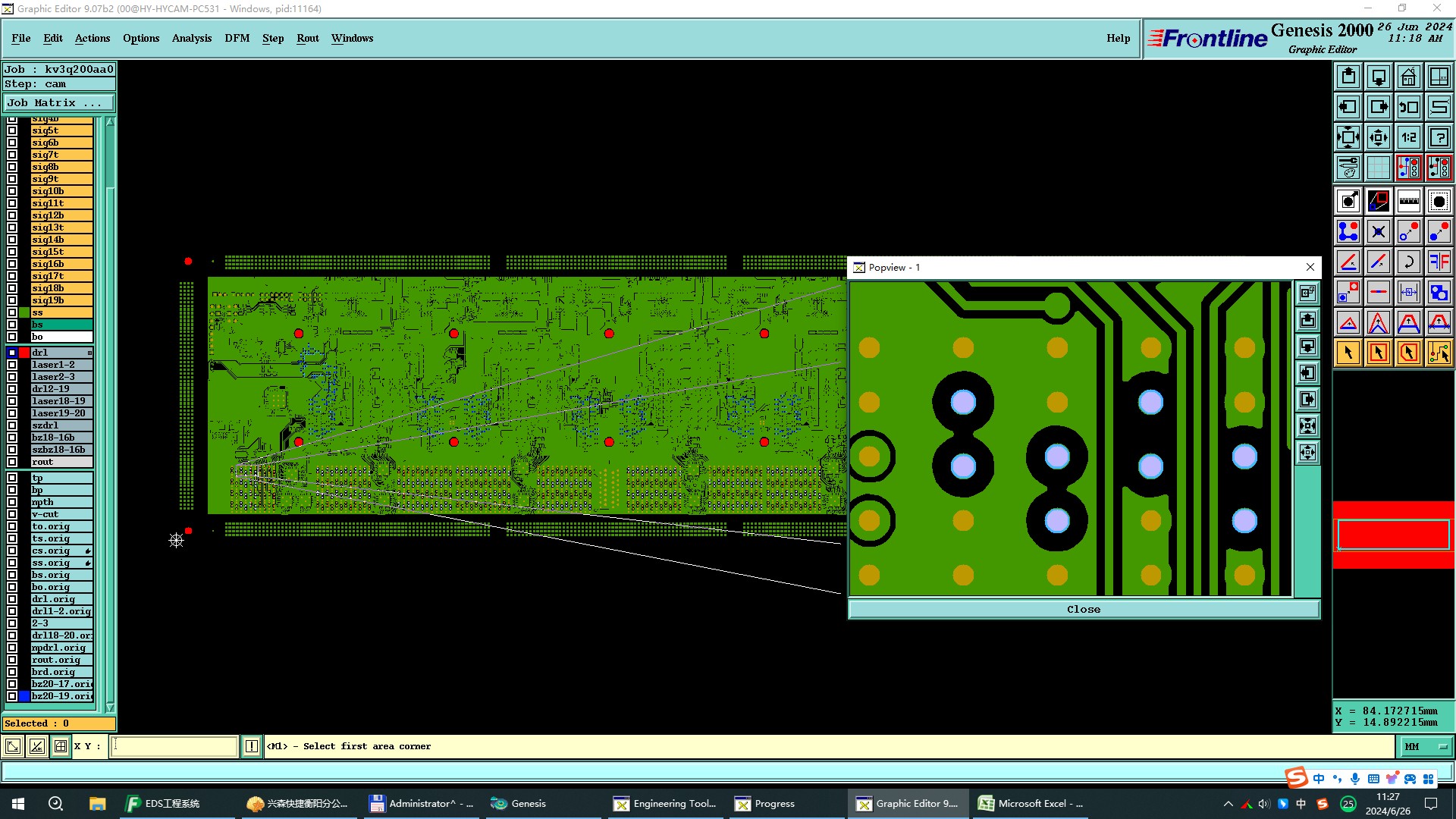The width and height of the screenshot is (1456, 819).
Task: Toggle checkbox for layer v-cut
Action: click(x=12, y=514)
